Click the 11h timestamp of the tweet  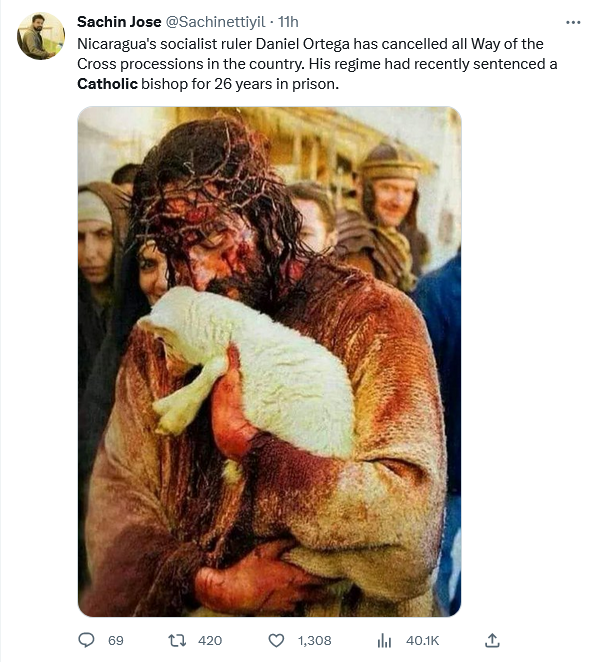[x=288, y=22]
